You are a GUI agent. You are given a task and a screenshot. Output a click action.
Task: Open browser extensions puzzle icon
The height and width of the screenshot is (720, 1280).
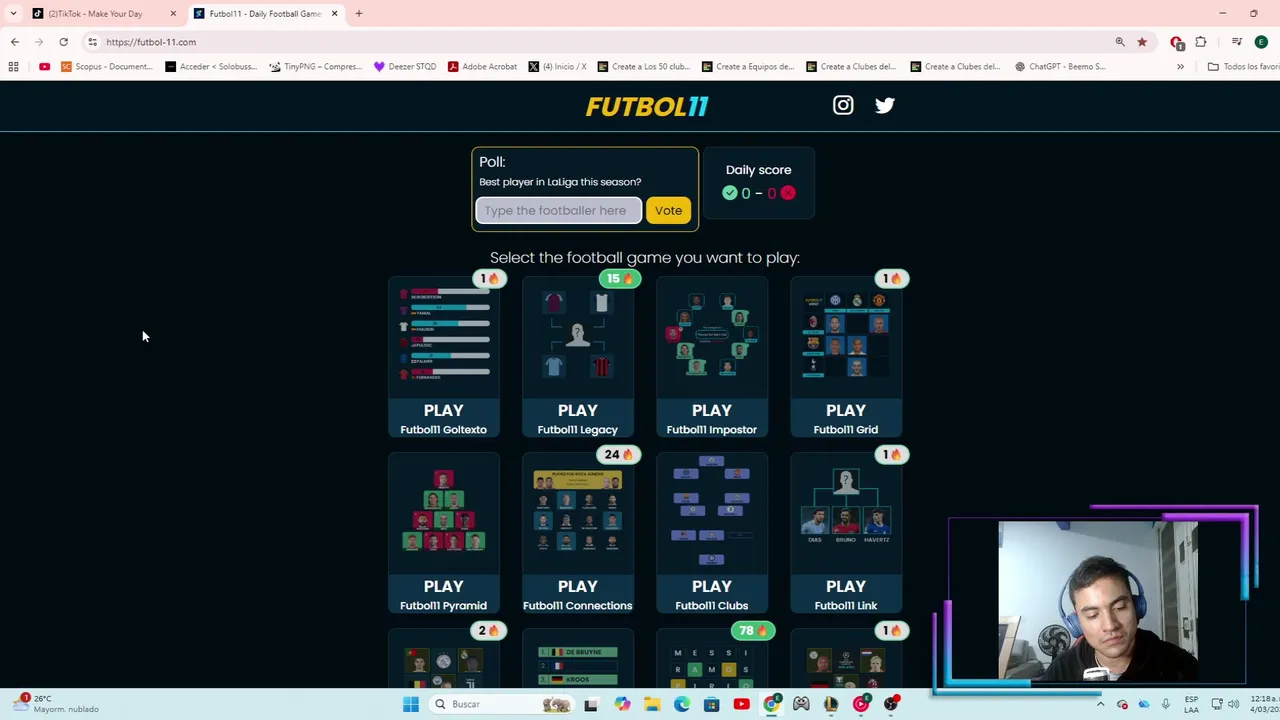[x=1201, y=42]
